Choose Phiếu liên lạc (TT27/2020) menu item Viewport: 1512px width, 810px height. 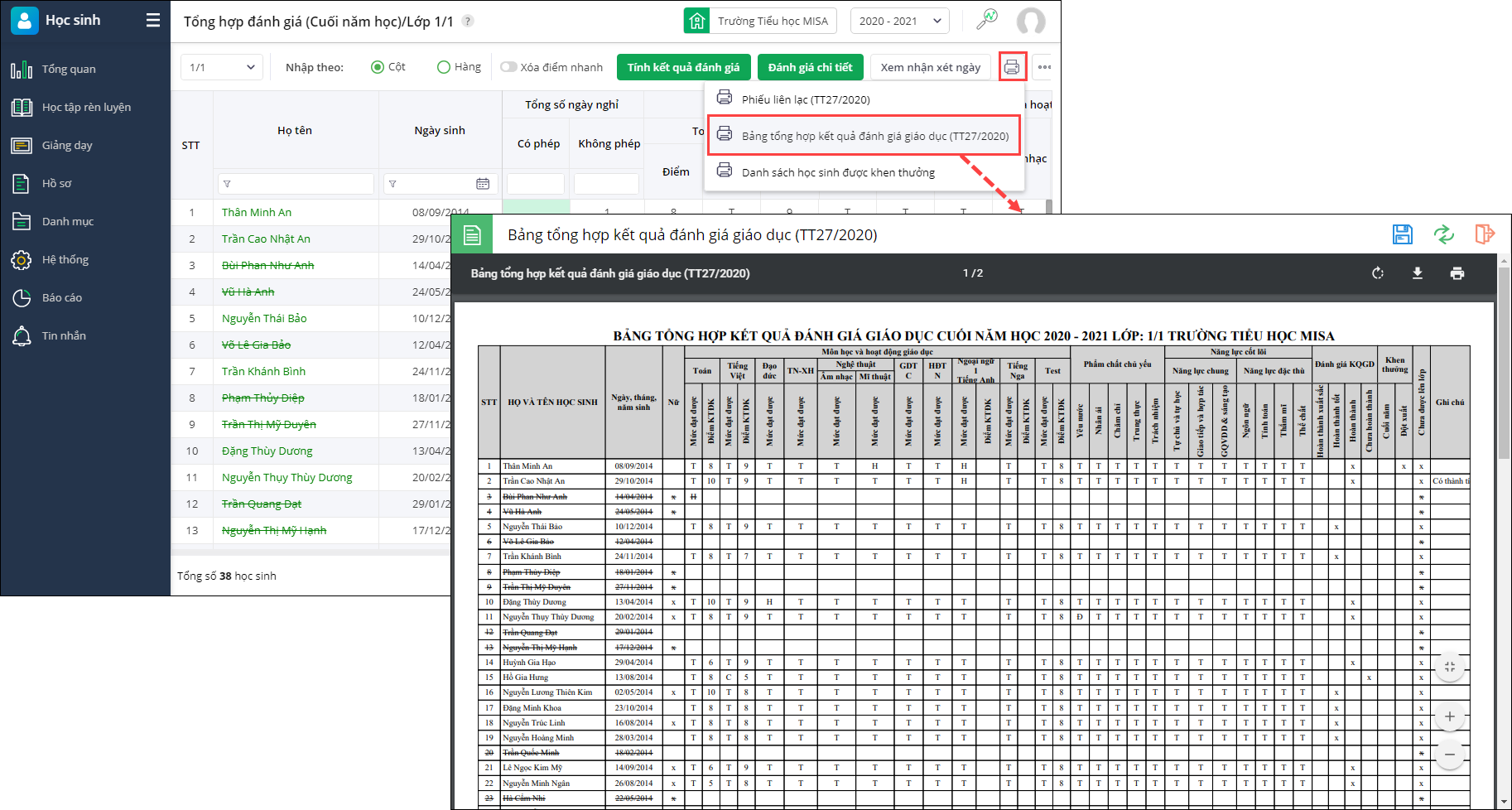pos(805,99)
